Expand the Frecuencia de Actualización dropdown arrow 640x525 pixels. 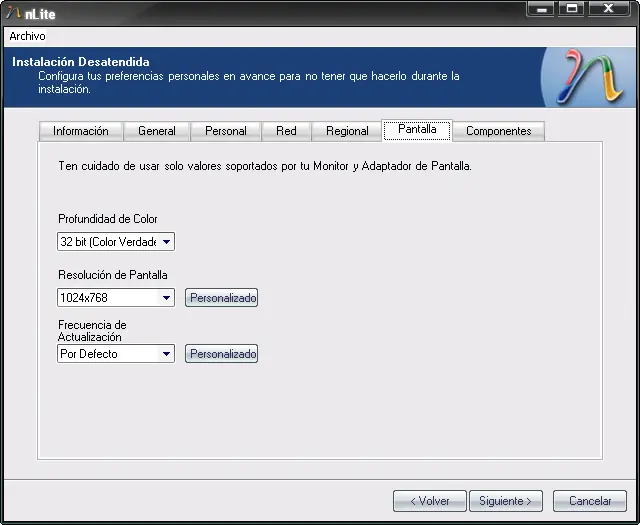166,354
